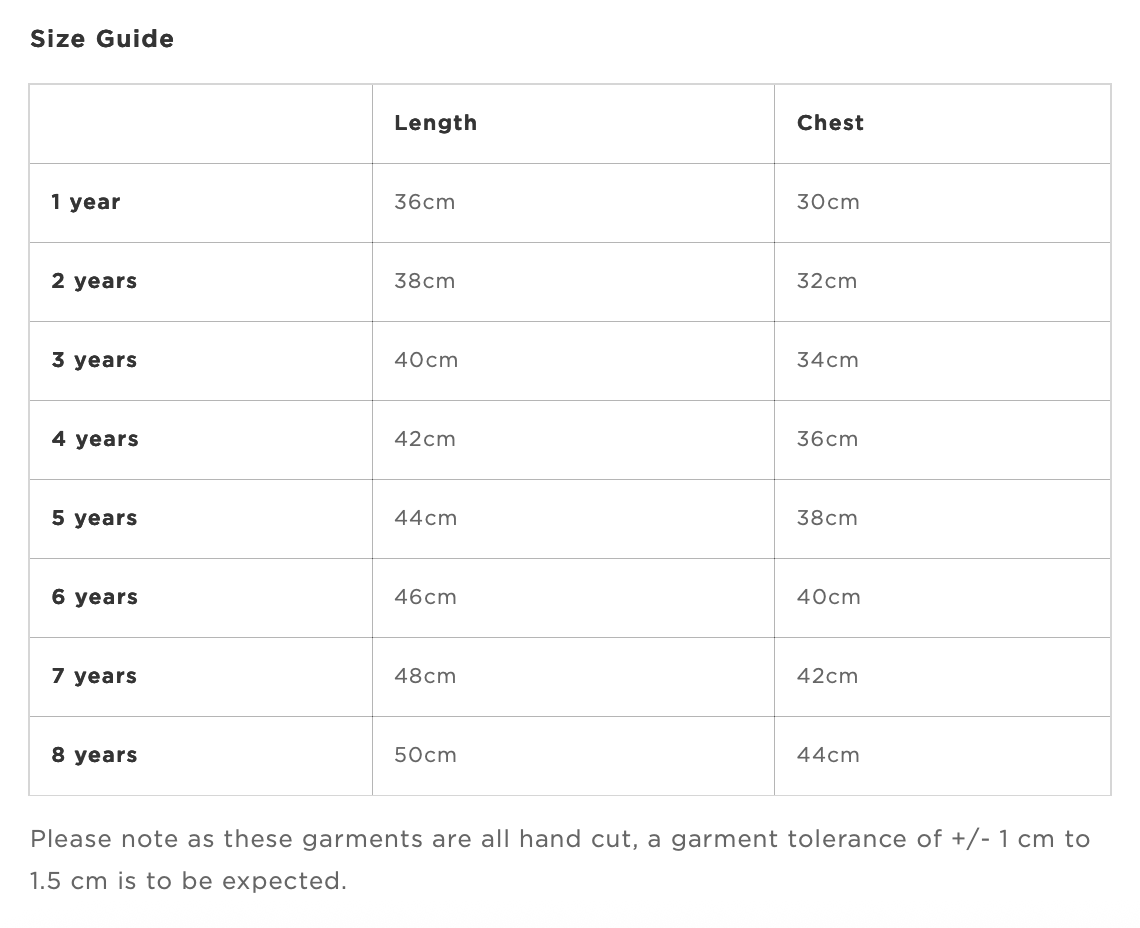Click the 3 years row label

(95, 360)
